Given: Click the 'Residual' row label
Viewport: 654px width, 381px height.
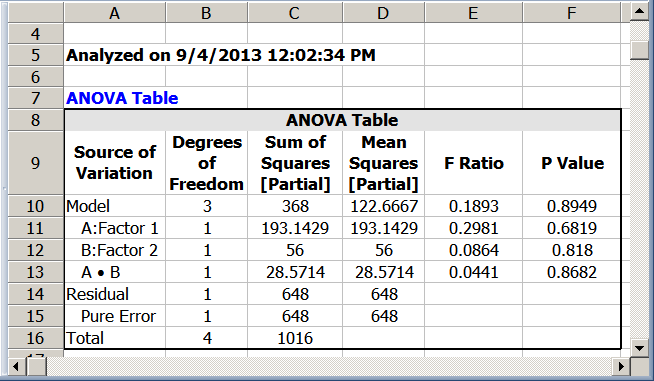Looking at the screenshot, I should pyautogui.click(x=97, y=294).
